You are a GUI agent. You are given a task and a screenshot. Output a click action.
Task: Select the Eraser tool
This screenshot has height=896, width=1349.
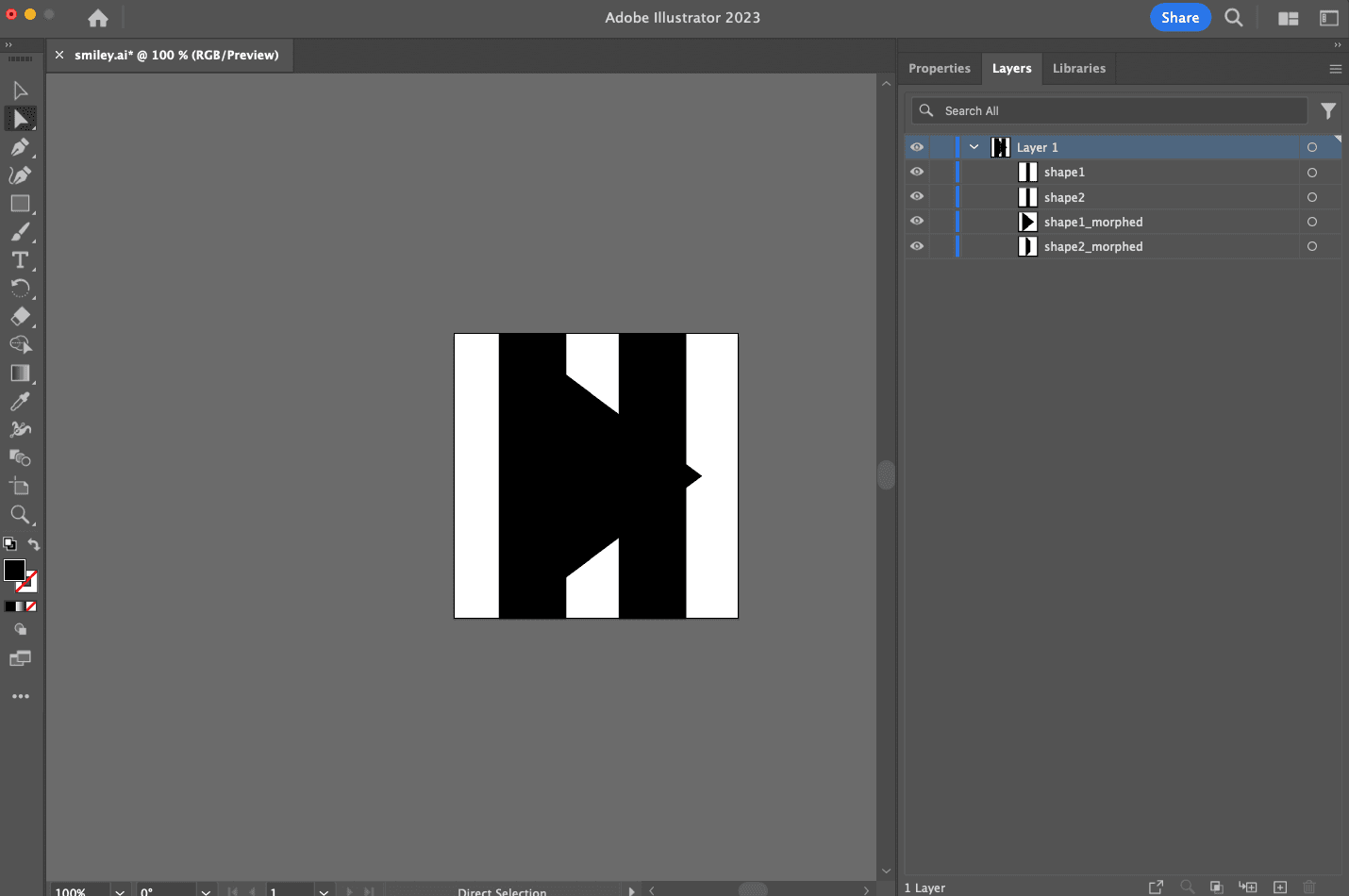[21, 317]
